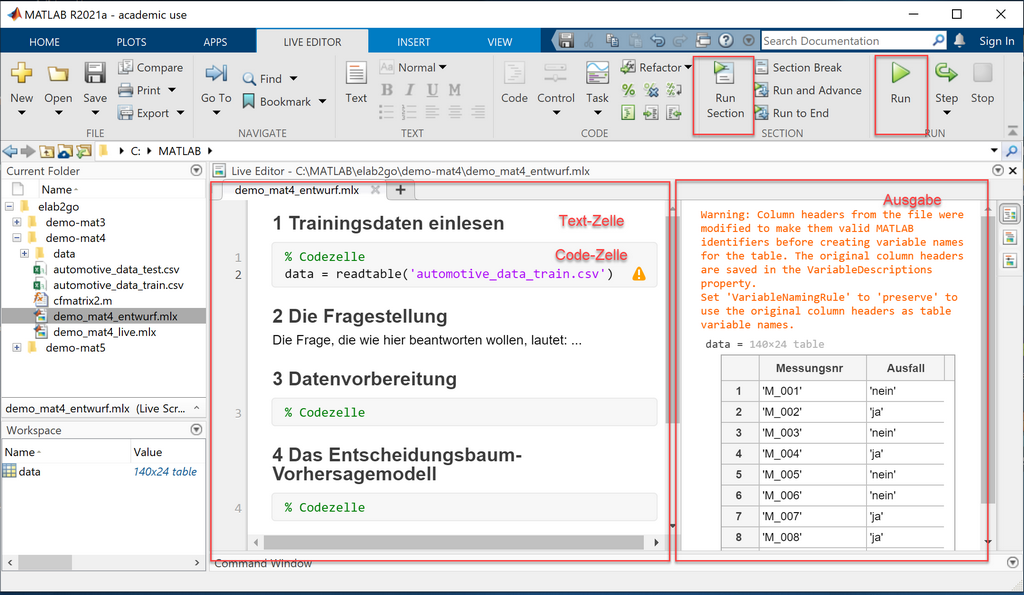Toggle numbered list formatting
This screenshot has height=595, width=1024.
click(409, 112)
